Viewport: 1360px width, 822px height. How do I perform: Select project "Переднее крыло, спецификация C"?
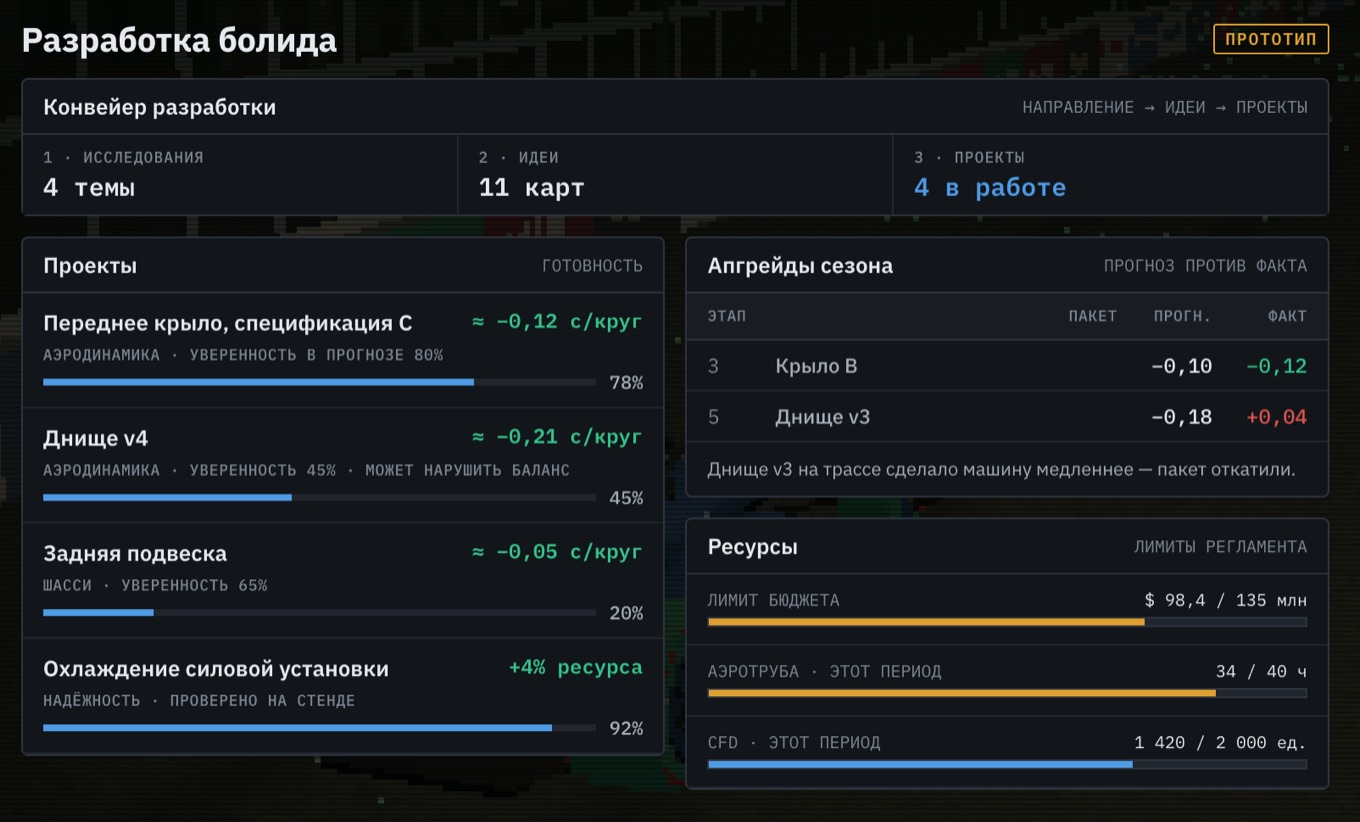click(x=227, y=323)
